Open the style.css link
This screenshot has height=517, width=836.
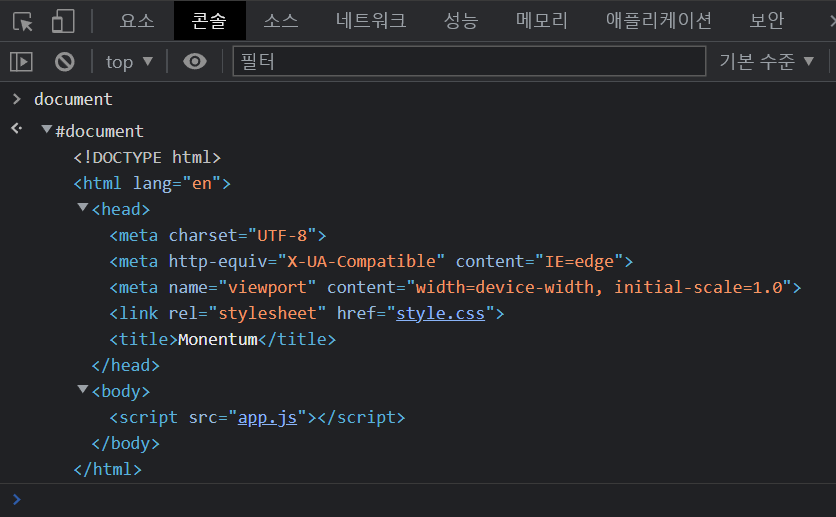click(x=440, y=313)
